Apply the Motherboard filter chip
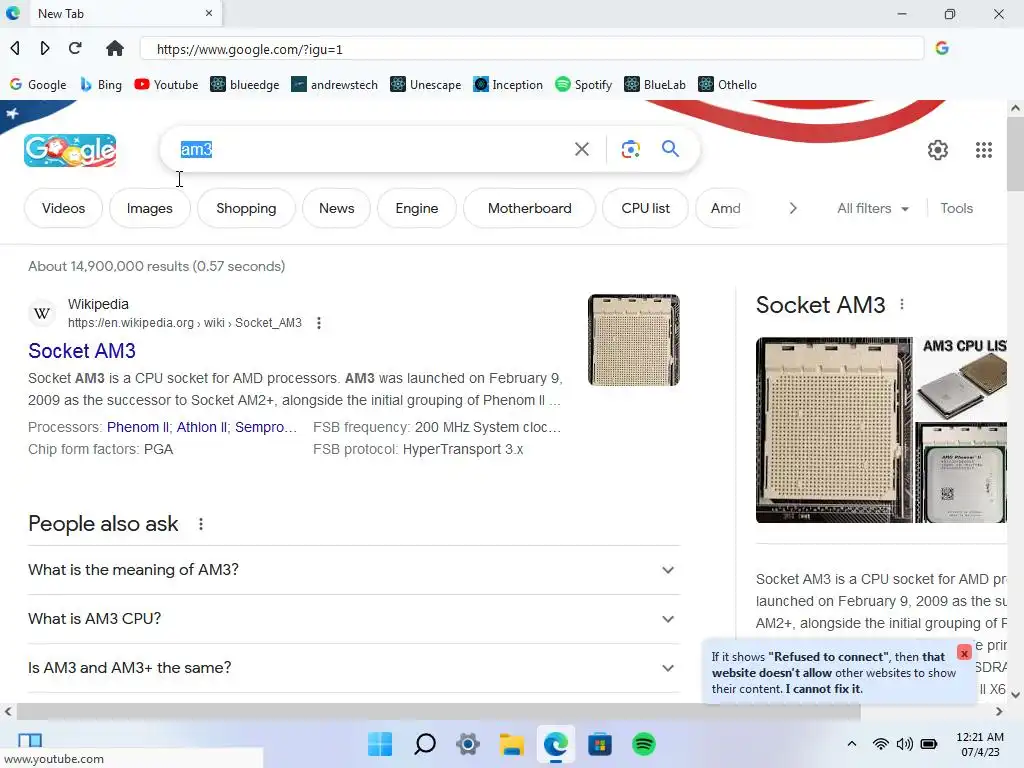 coord(530,208)
